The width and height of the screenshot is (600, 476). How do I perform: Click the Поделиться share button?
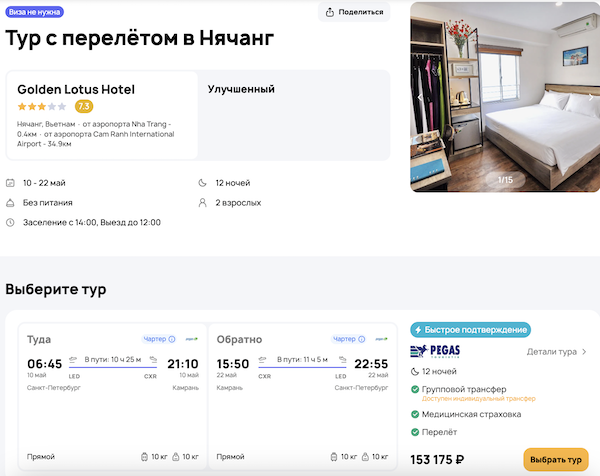pyautogui.click(x=354, y=12)
